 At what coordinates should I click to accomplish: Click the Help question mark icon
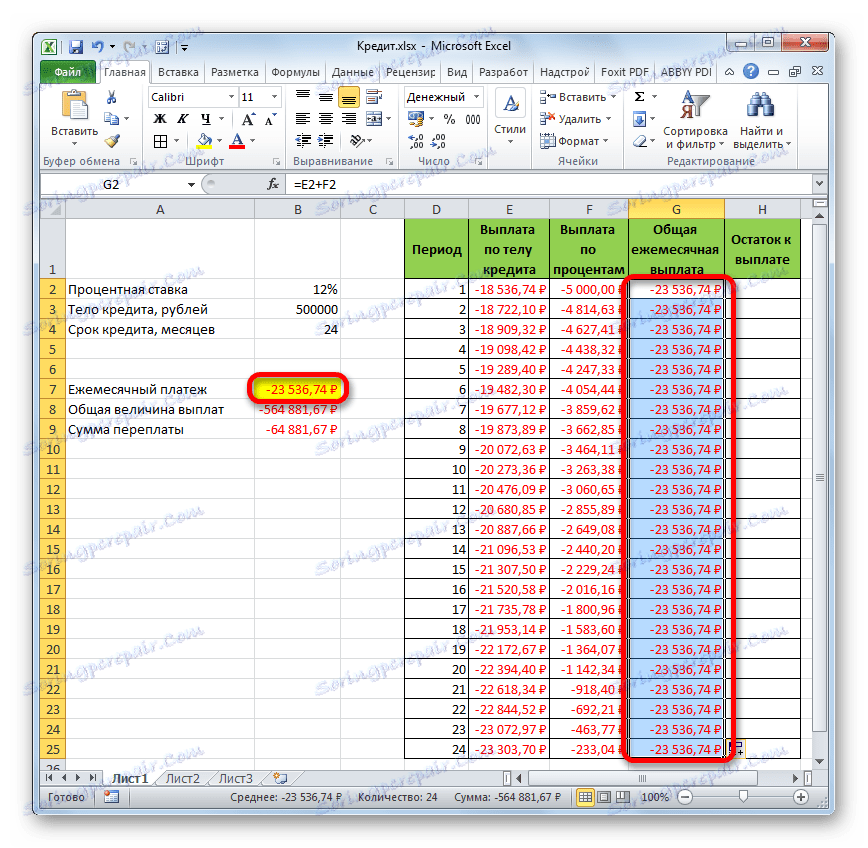(x=751, y=71)
